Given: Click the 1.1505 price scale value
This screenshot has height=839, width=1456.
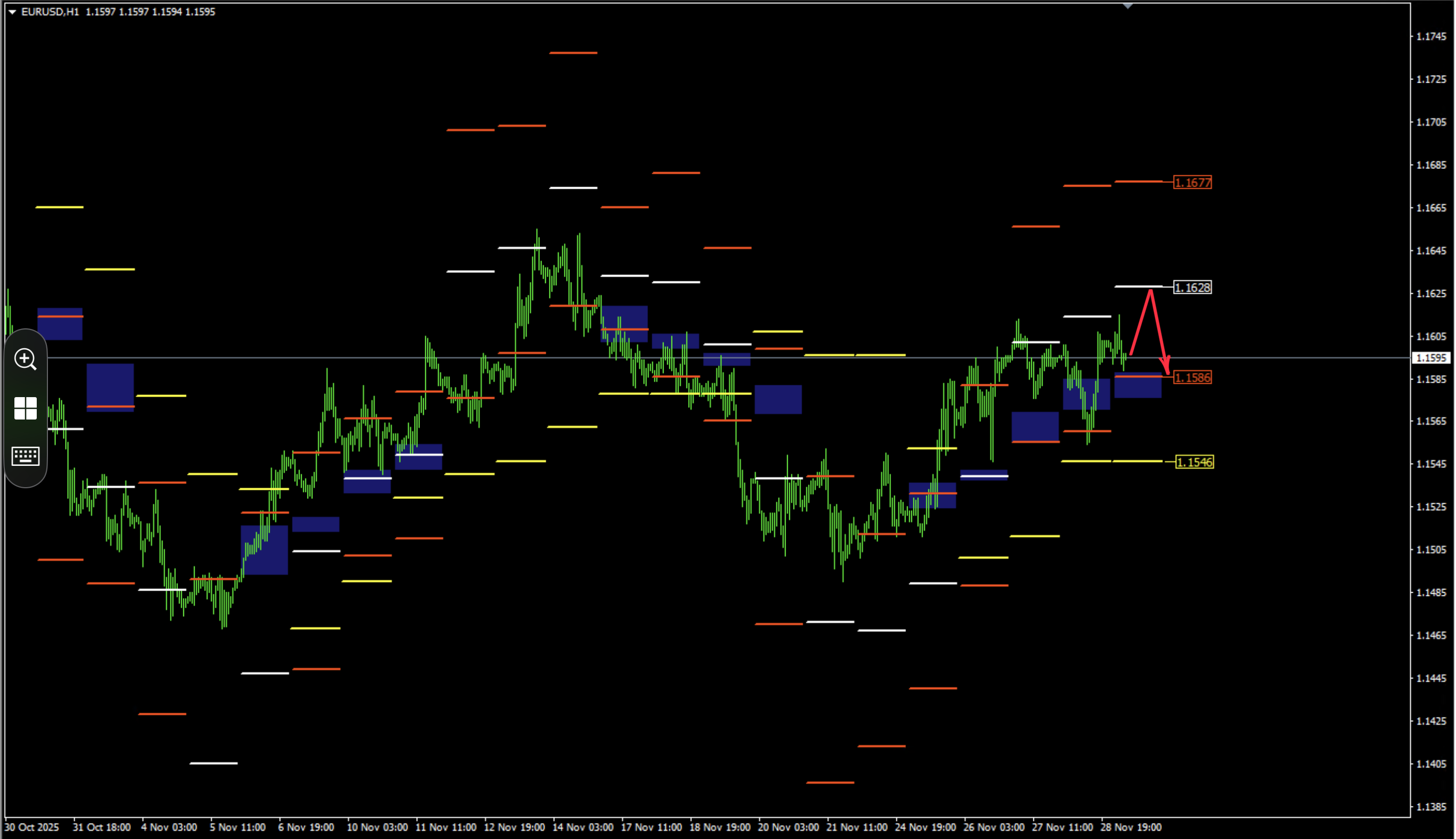Looking at the screenshot, I should [x=1431, y=550].
